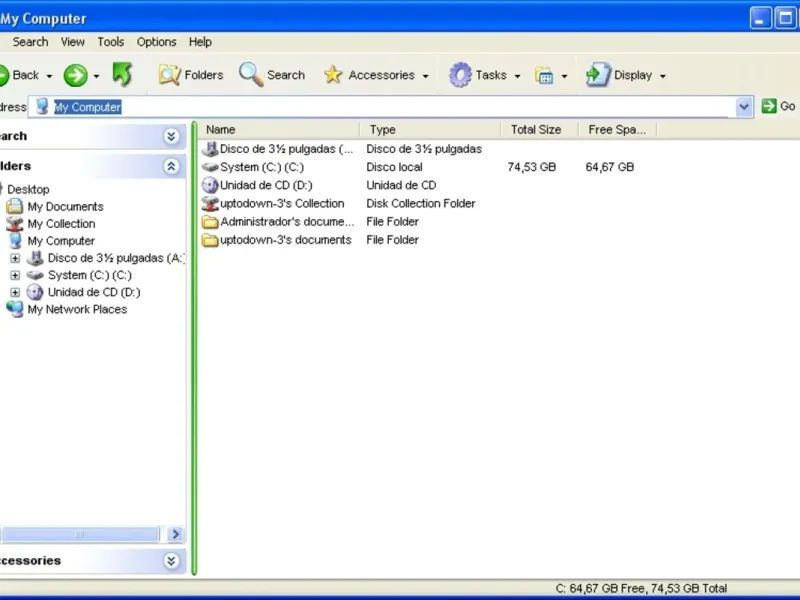The width and height of the screenshot is (800, 600).
Task: Select My Network Places in folder tree
Action: 77,310
